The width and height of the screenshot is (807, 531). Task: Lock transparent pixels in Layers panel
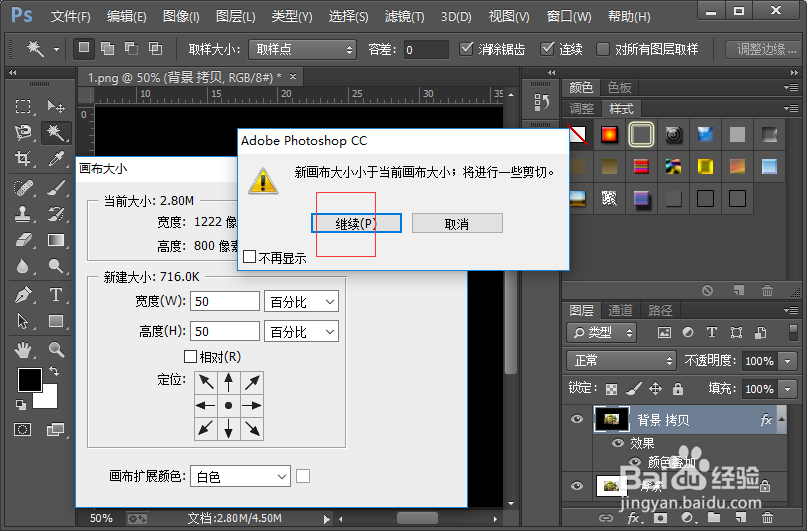click(611, 389)
